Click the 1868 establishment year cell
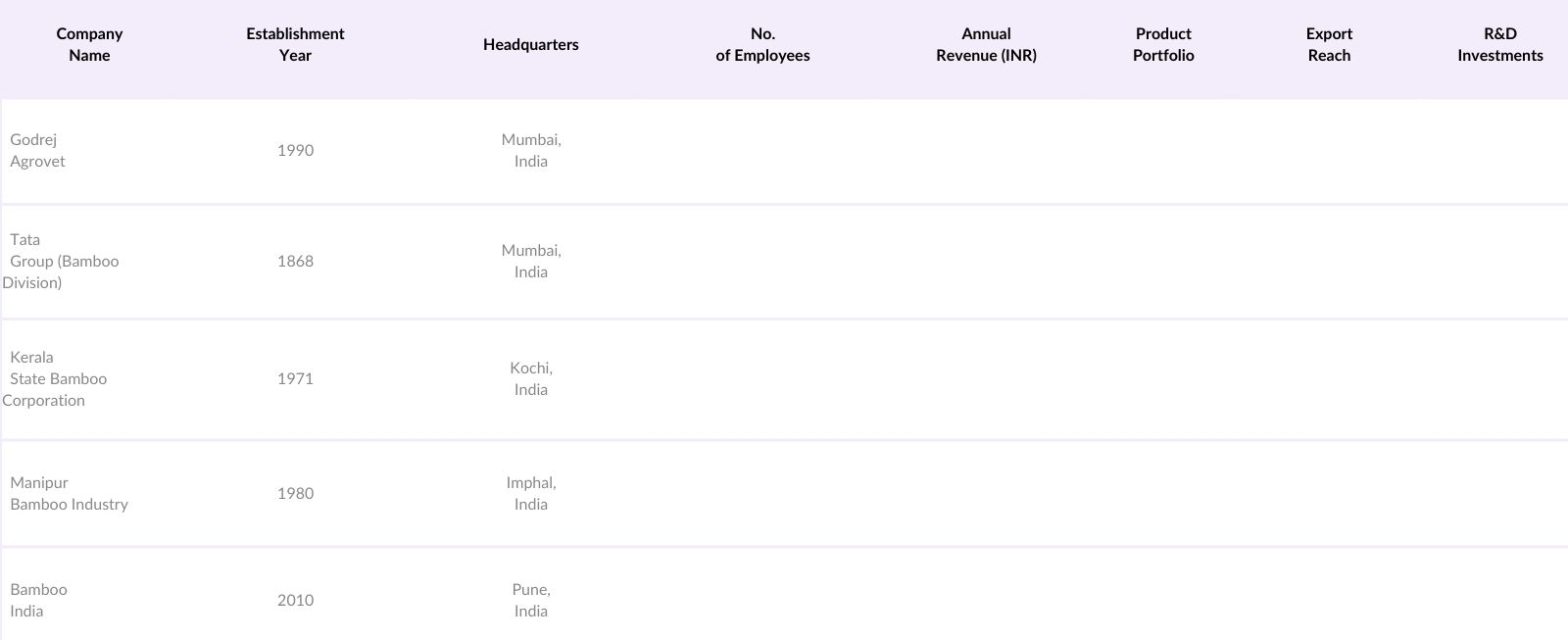Screen dimensions: 1568x640 295,262
